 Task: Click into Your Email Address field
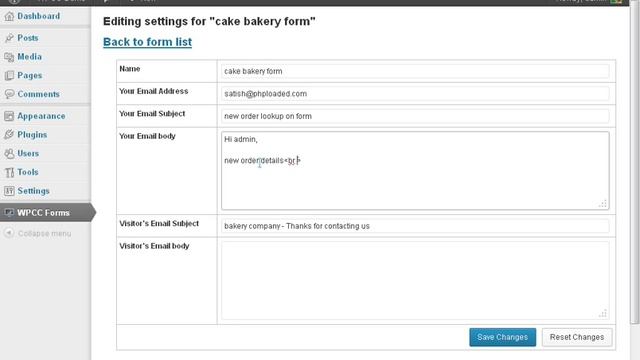coord(415,93)
